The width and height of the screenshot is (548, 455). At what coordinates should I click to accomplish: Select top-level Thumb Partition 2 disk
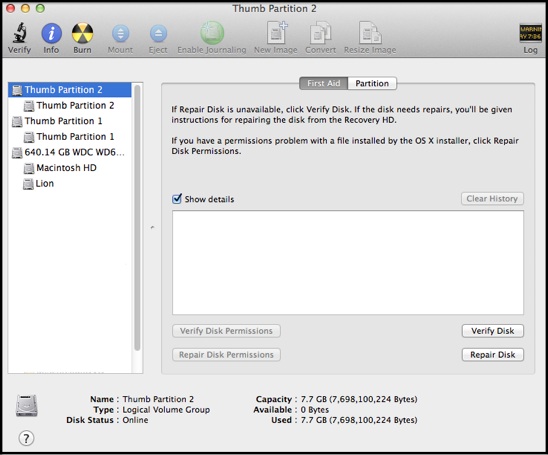pos(70,90)
